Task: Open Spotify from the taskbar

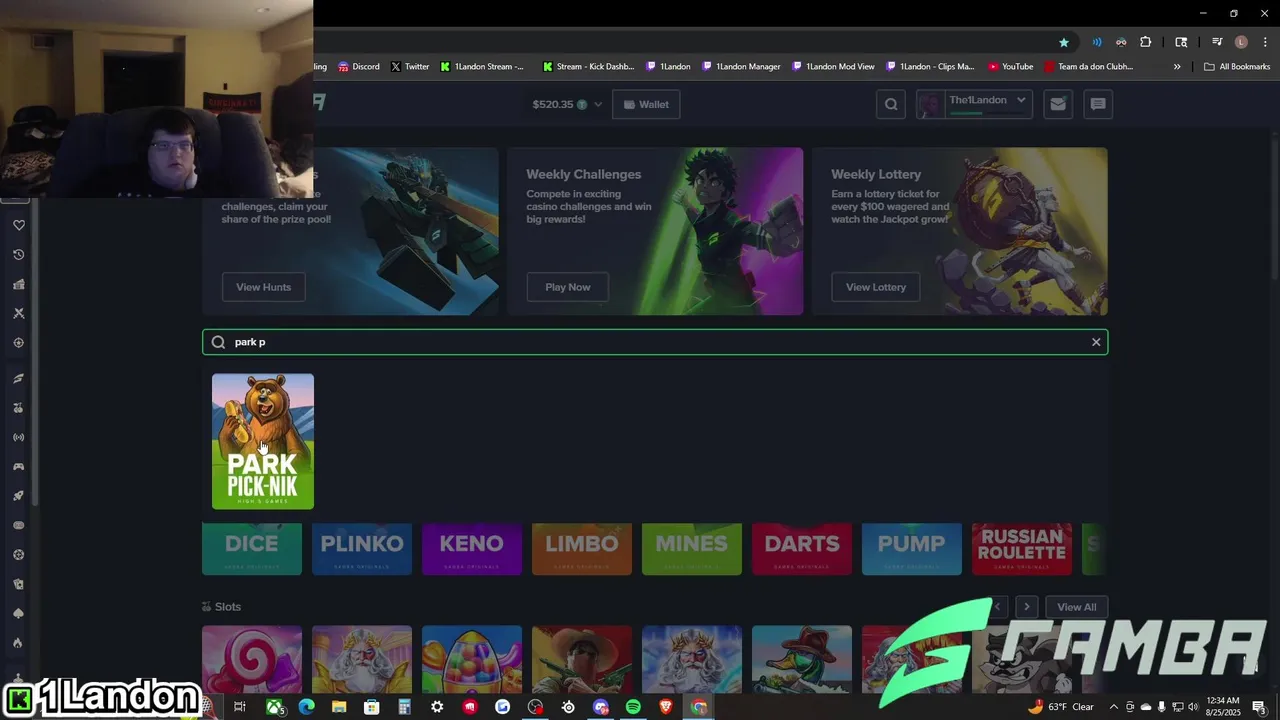Action: (633, 707)
